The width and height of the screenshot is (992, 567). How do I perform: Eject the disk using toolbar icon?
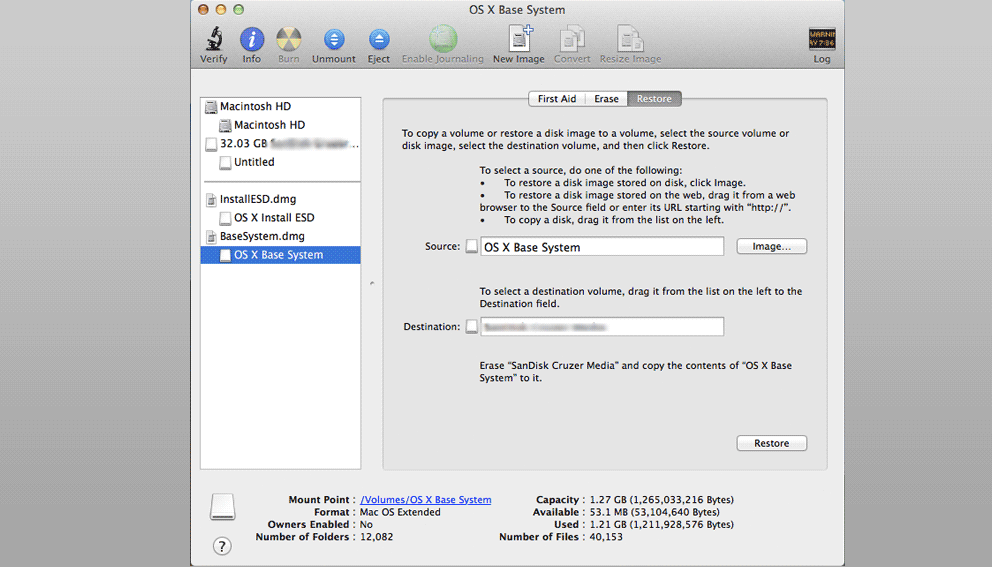point(379,39)
